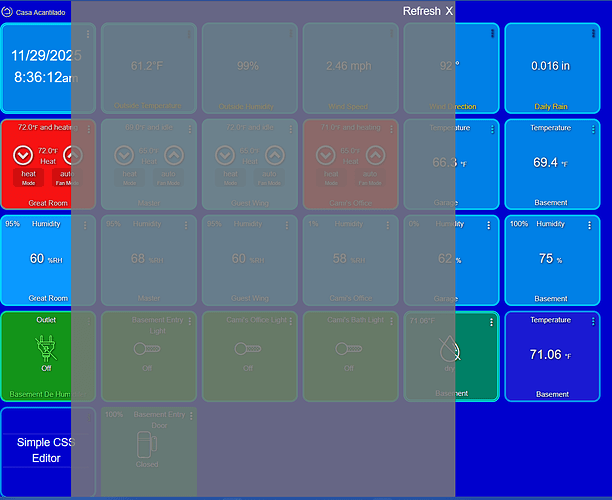Decrease the Guest Wing heat setpoint
Viewport: 612px width, 500px height.
225,155
